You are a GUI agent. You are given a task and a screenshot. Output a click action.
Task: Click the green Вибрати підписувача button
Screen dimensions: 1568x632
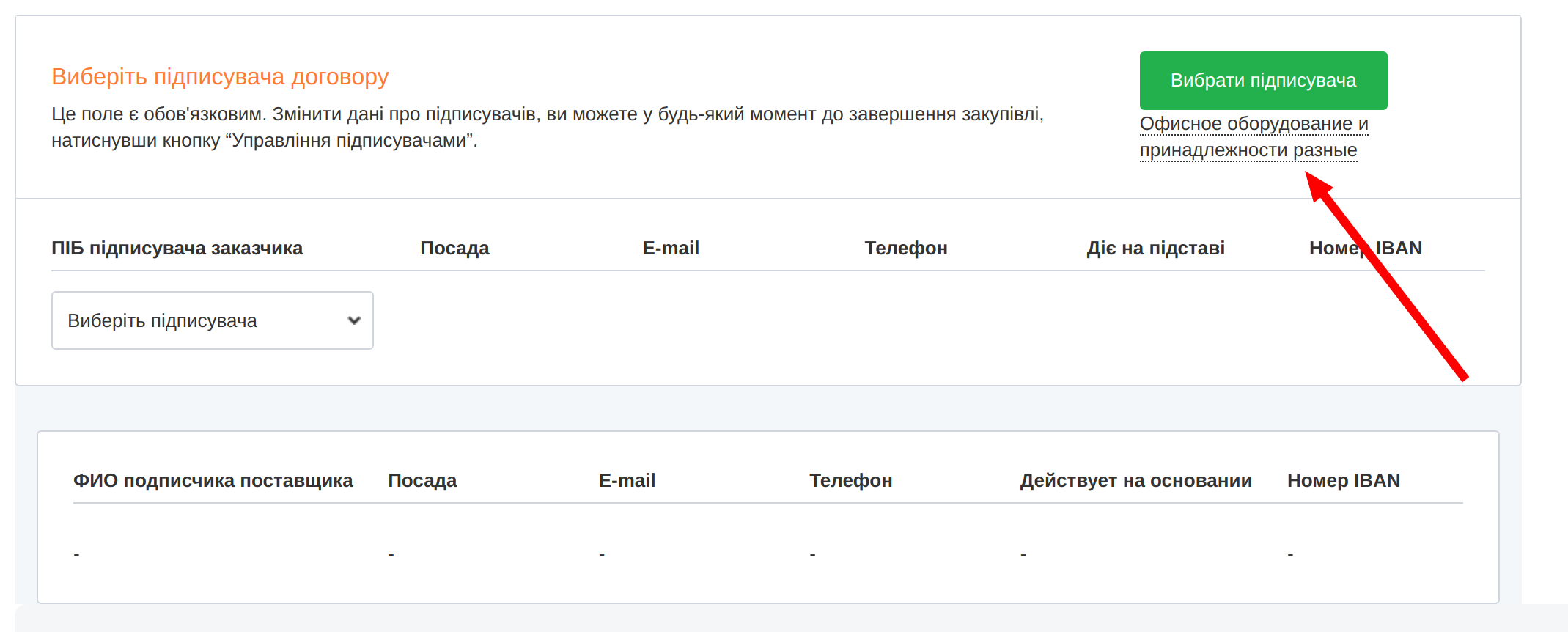pyautogui.click(x=1262, y=81)
